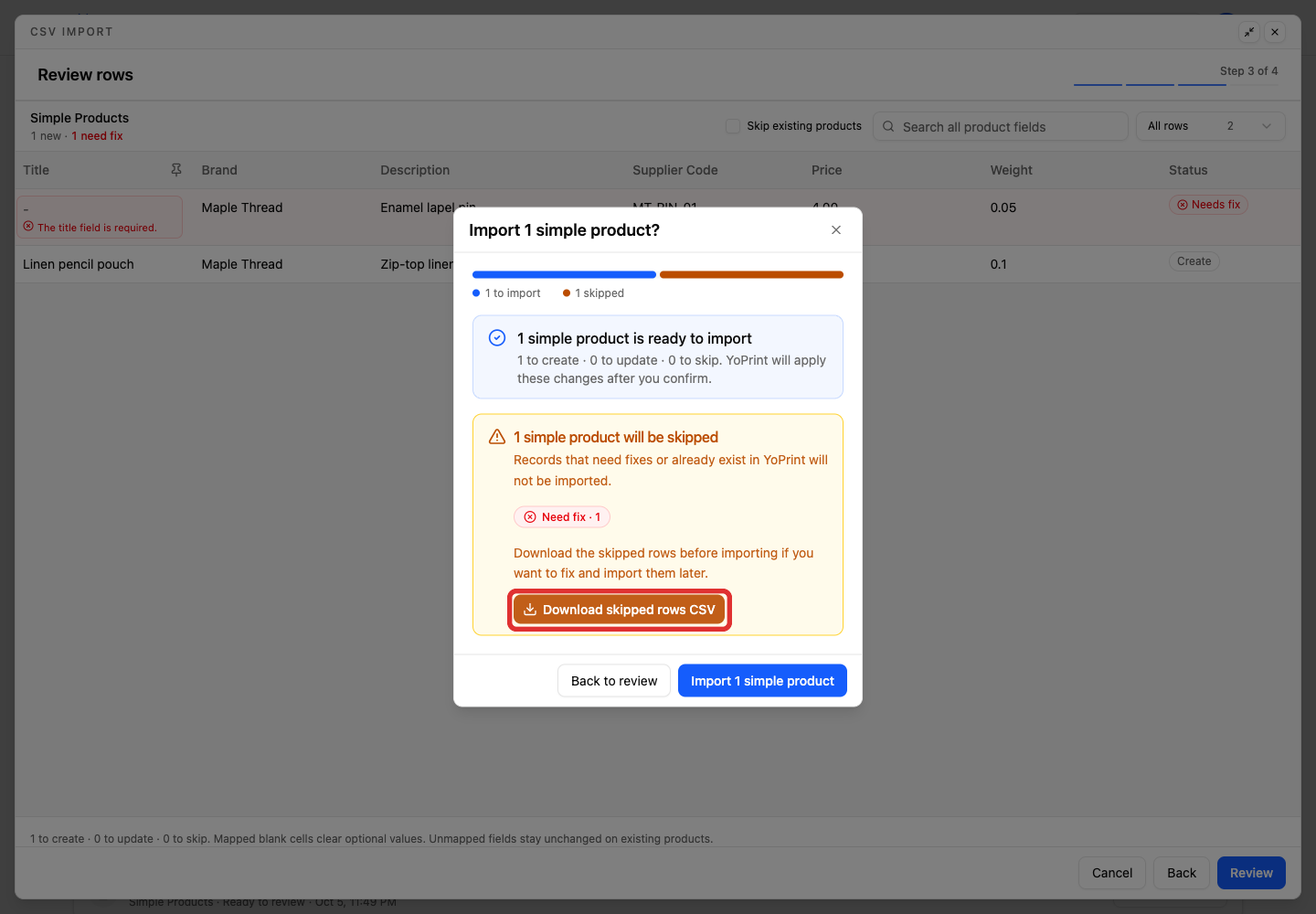Click the Supplier Code column header

pos(675,170)
